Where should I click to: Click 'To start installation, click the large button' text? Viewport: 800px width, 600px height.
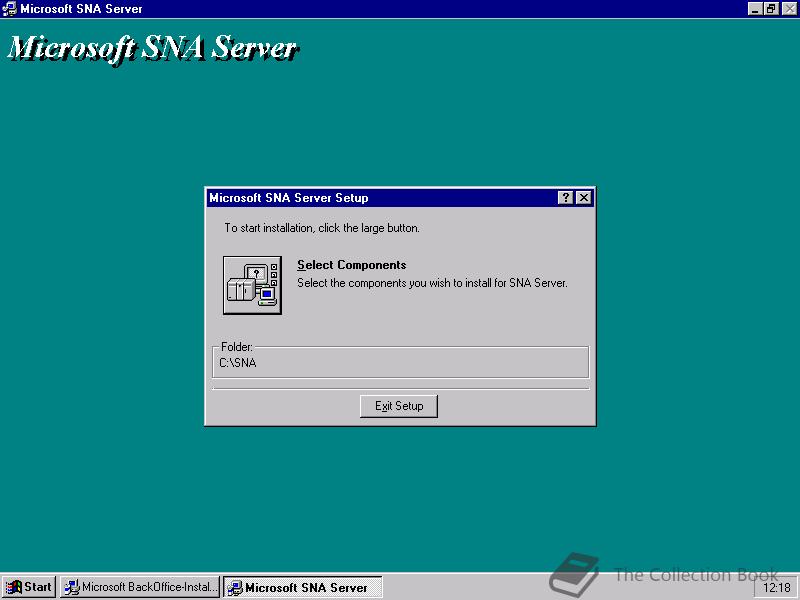click(x=322, y=228)
